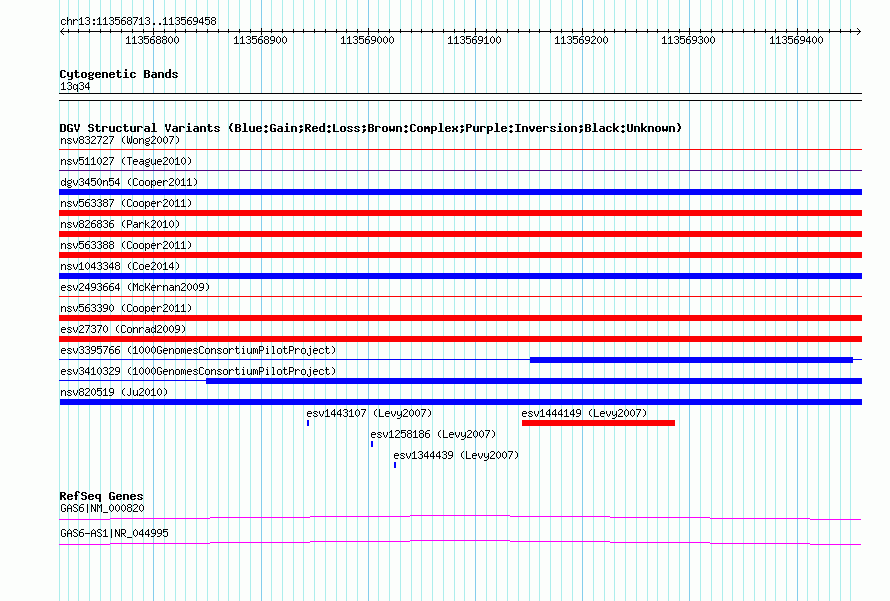Click the thin purple nsv511027 inversion line

[460, 170]
